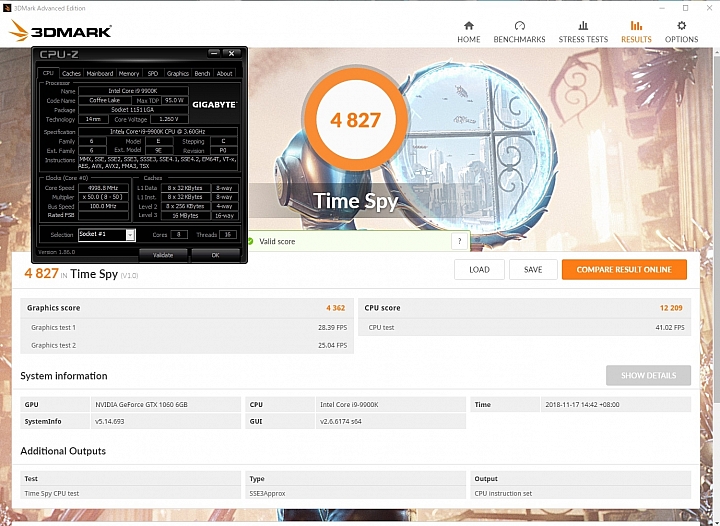
Task: Switch to the Mainboard tab in CPU-Z
Action: click(100, 73)
